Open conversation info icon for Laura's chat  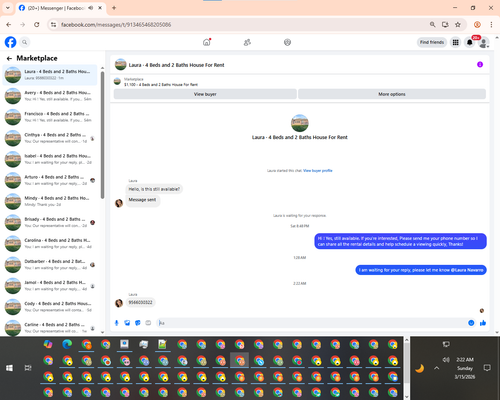coord(480,64)
